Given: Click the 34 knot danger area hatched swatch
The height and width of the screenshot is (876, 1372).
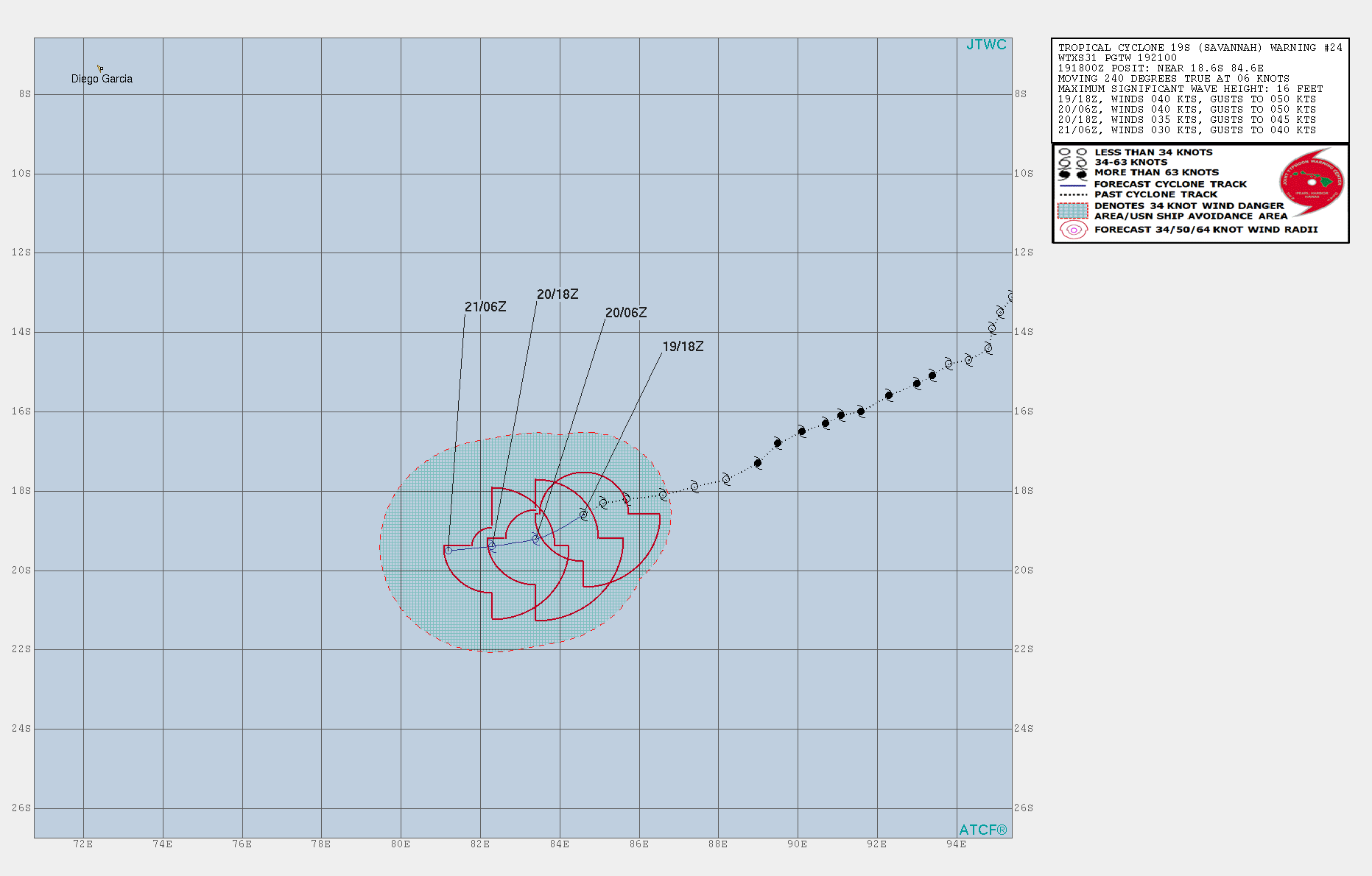Looking at the screenshot, I should tap(1072, 211).
